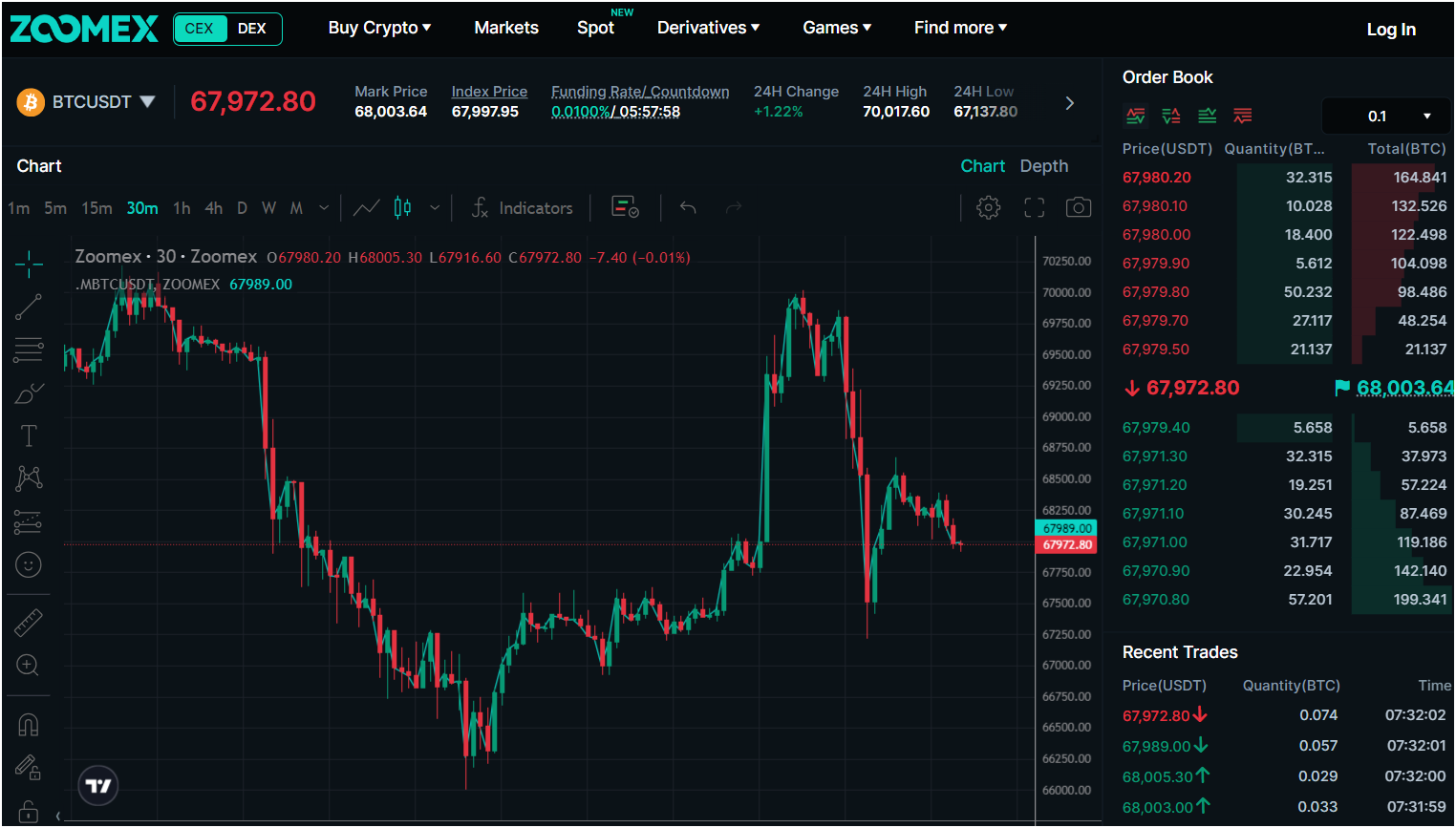This screenshot has width=1456, height=828.
Task: Open the indicator templates icon
Action: (625, 207)
